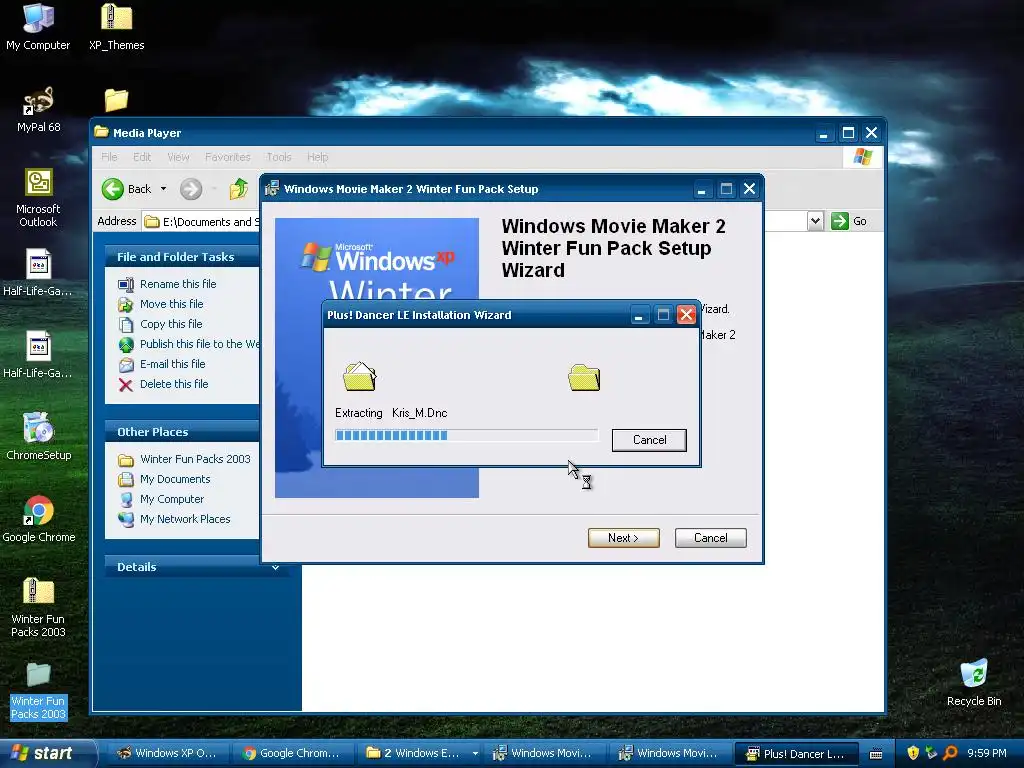Viewport: 1024px width, 768px height.
Task: Click the Other Places panel header
Action: [x=182, y=432]
